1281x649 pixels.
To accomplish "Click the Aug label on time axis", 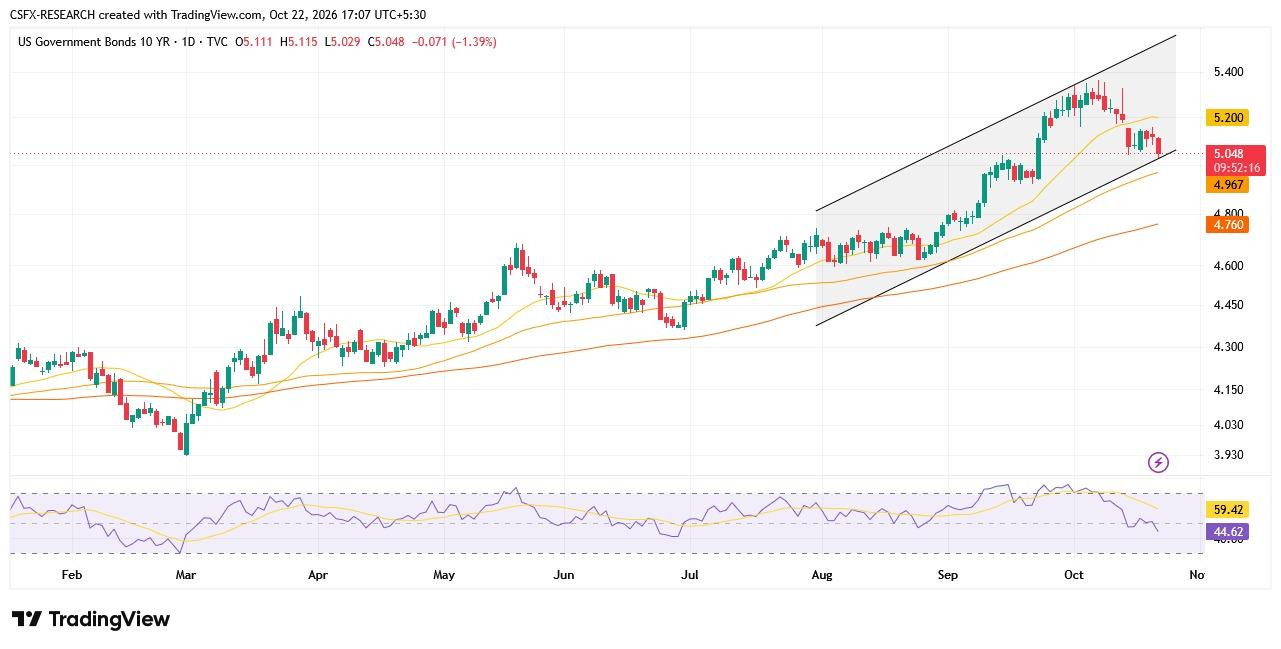I will coord(822,575).
